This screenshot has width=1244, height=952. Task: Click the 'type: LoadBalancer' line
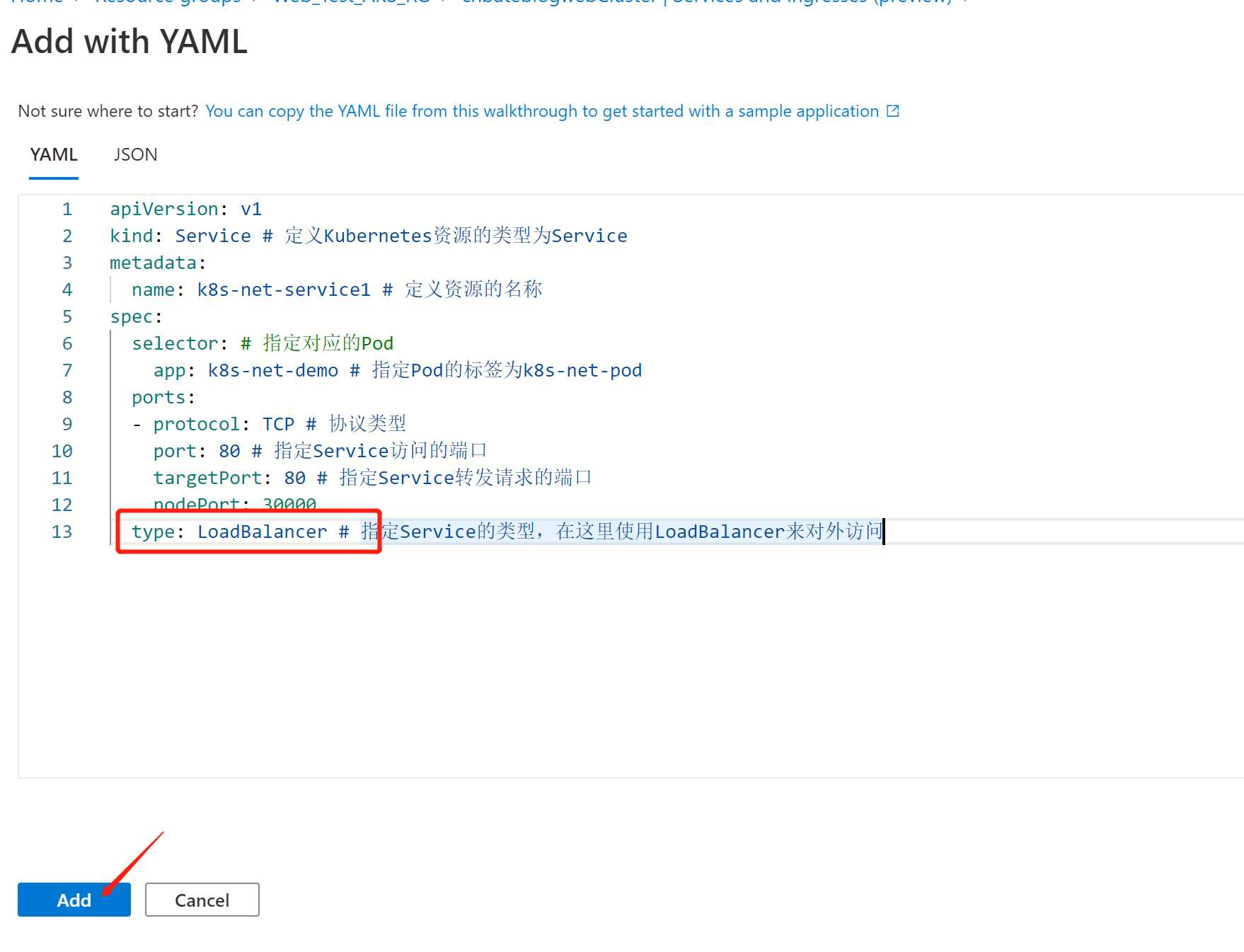(x=507, y=532)
